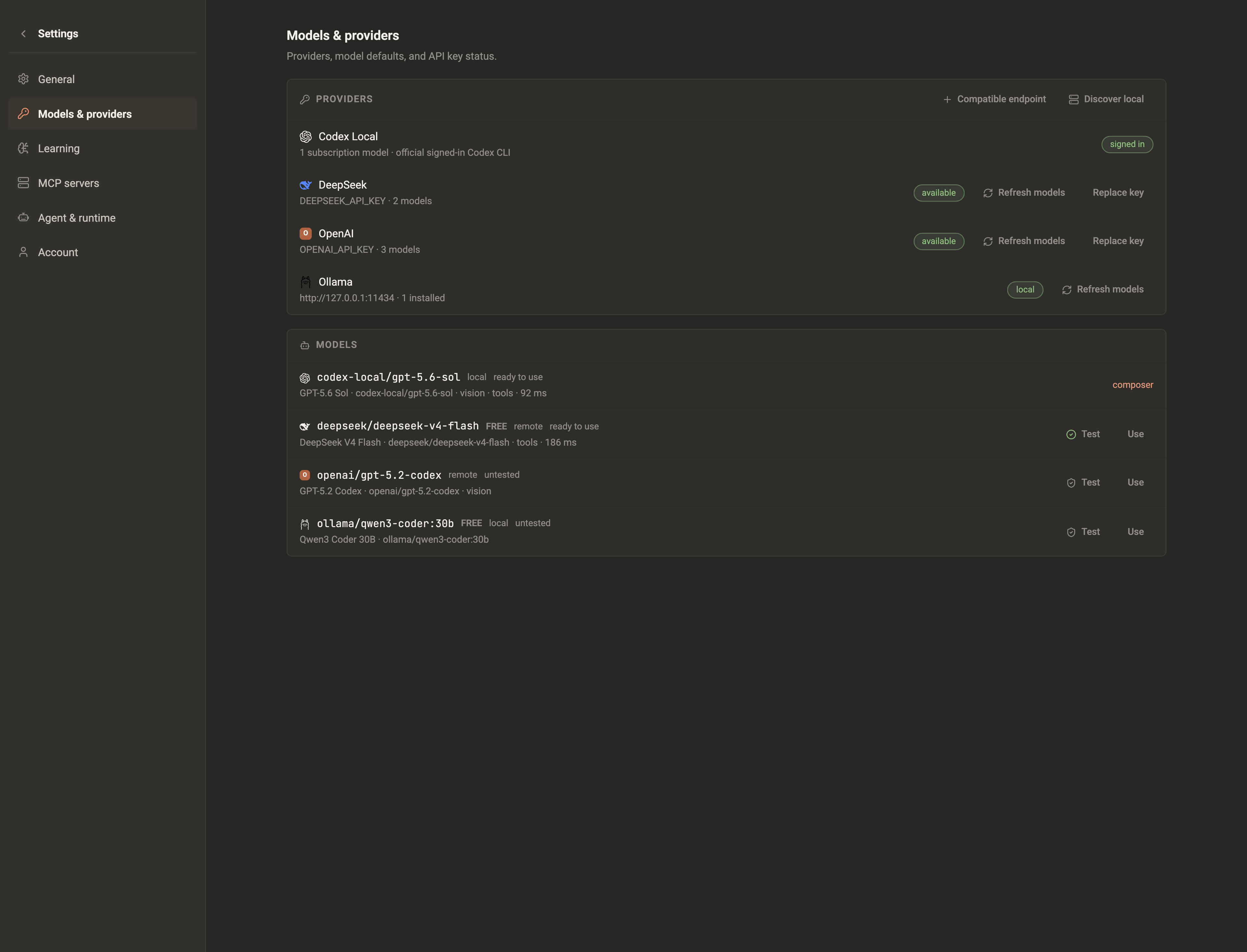Click the codex-local/gpt-5.6-sol model name

click(388, 377)
